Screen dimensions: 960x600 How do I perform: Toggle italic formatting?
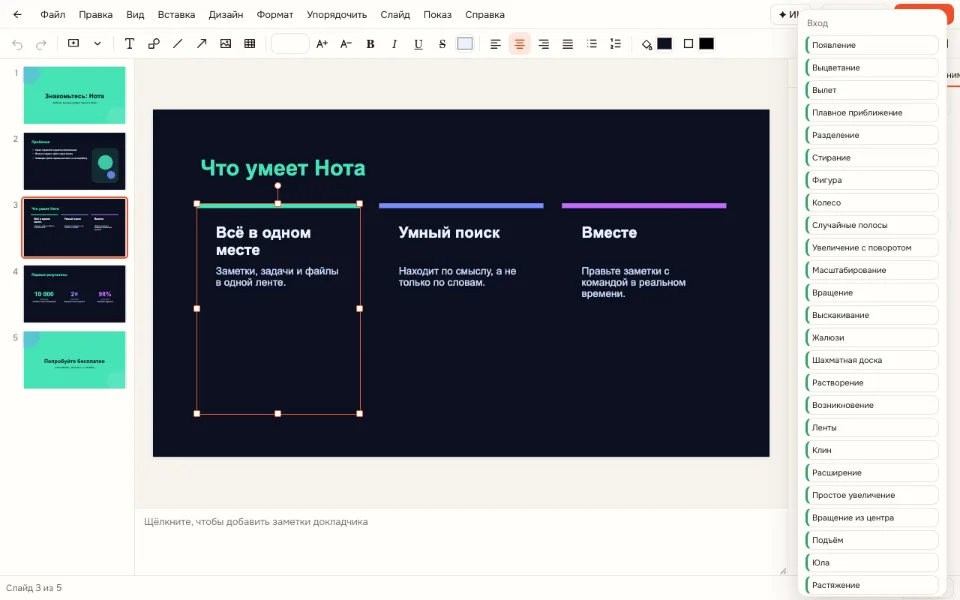pos(394,43)
